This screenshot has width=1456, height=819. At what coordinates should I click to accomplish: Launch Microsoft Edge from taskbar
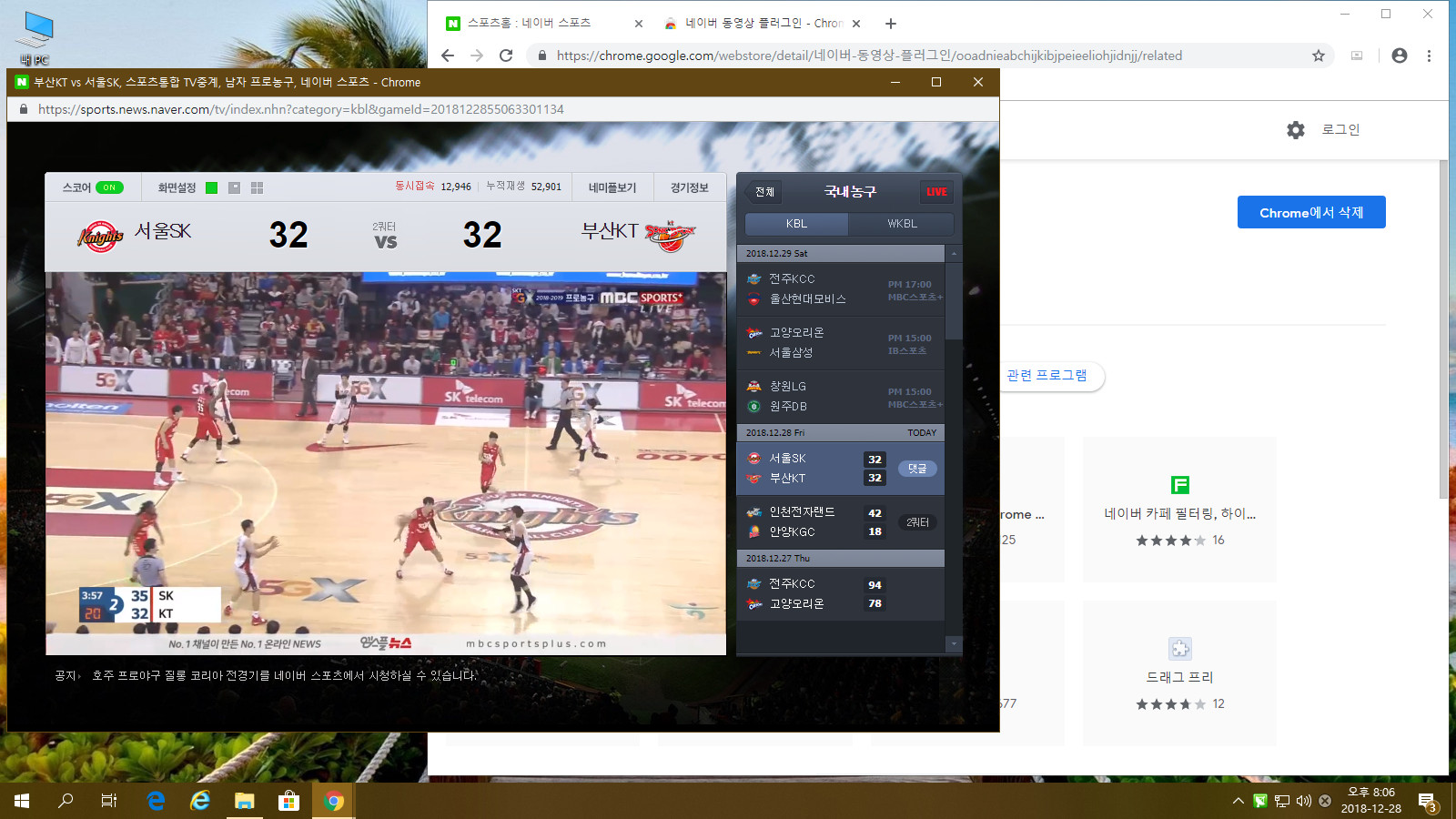point(157,801)
